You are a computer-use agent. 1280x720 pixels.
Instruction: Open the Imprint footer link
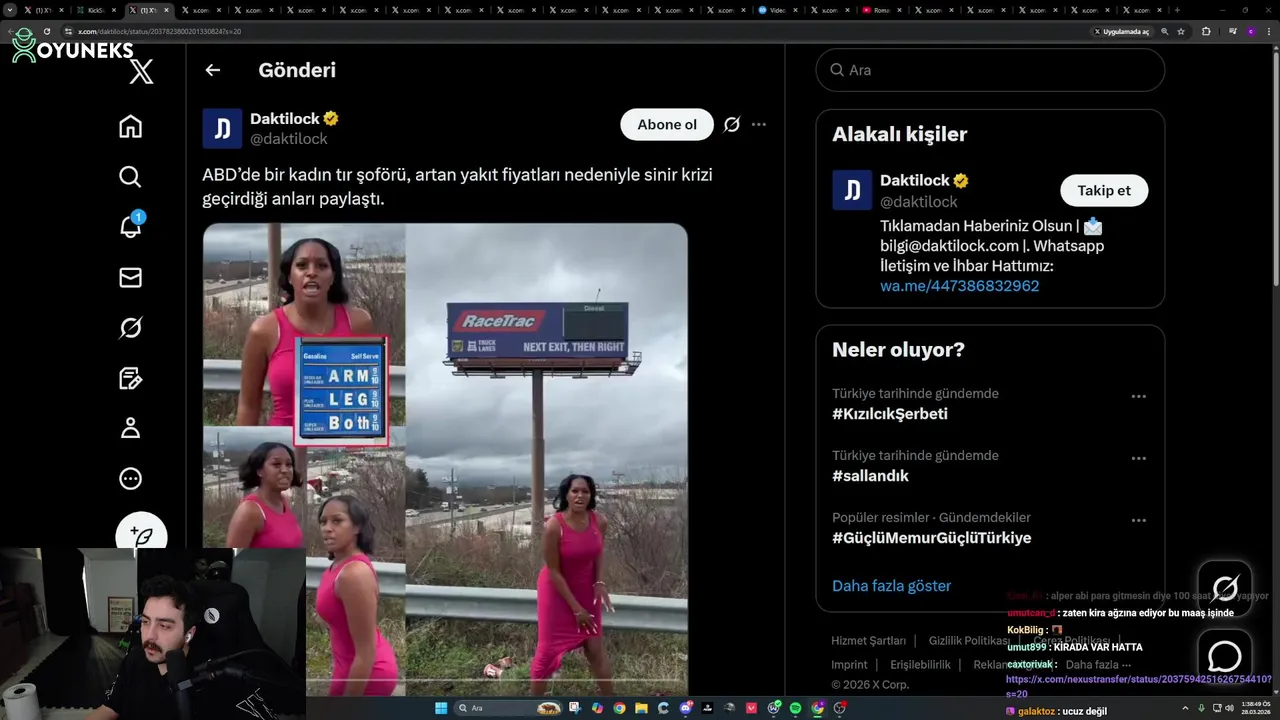pyautogui.click(x=849, y=664)
